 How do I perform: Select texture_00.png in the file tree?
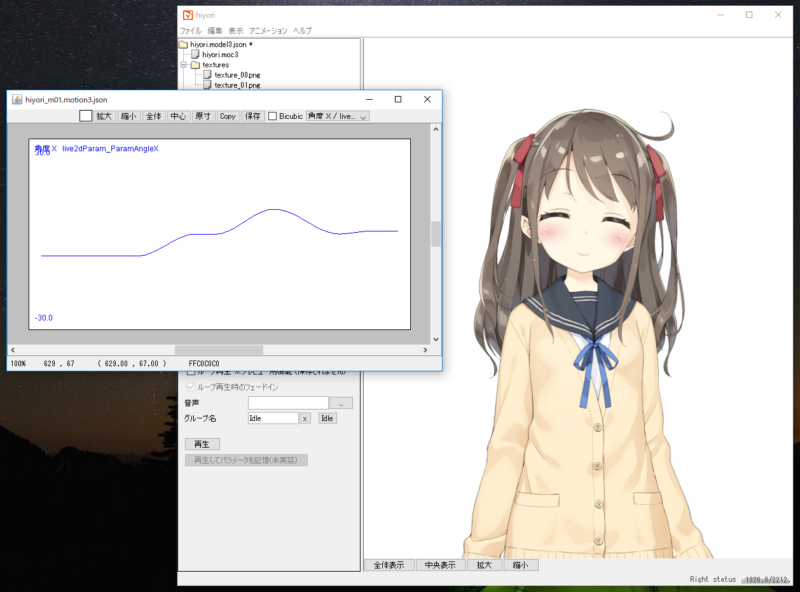coord(235,75)
